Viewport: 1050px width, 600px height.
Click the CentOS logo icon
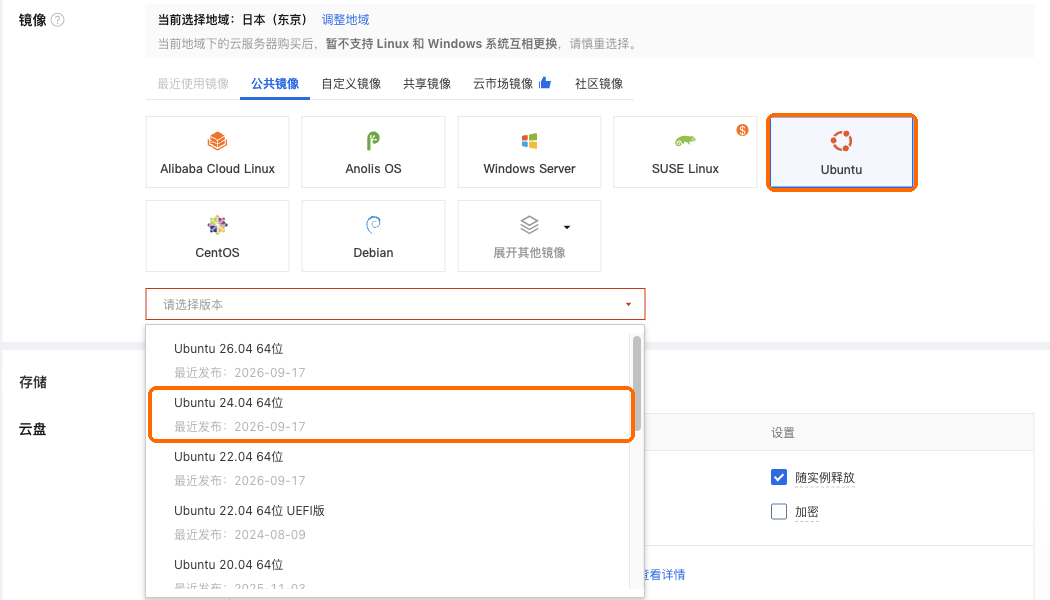[x=217, y=225]
